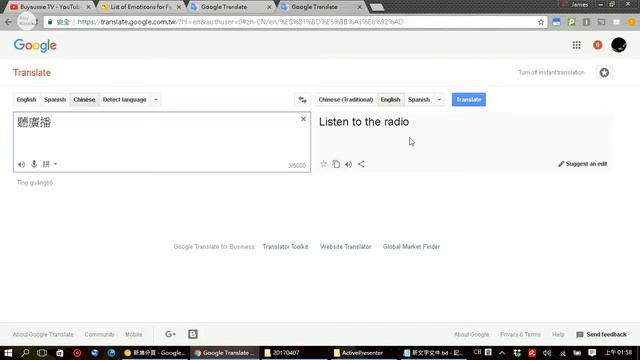640x360 pixels.
Task: Select English as source language
Action: point(27,100)
